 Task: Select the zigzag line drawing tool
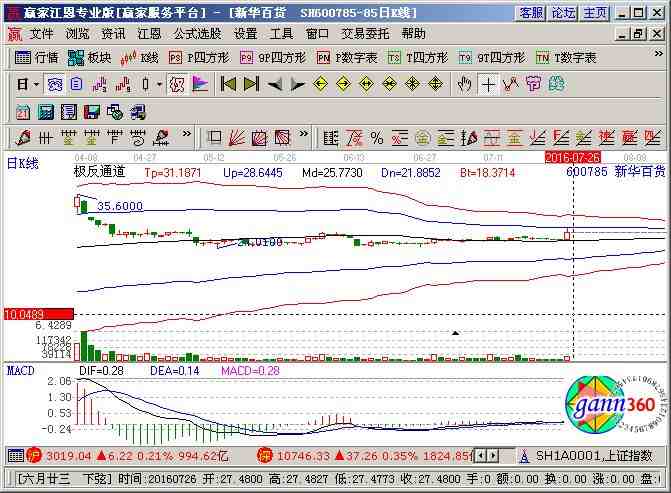[510, 84]
